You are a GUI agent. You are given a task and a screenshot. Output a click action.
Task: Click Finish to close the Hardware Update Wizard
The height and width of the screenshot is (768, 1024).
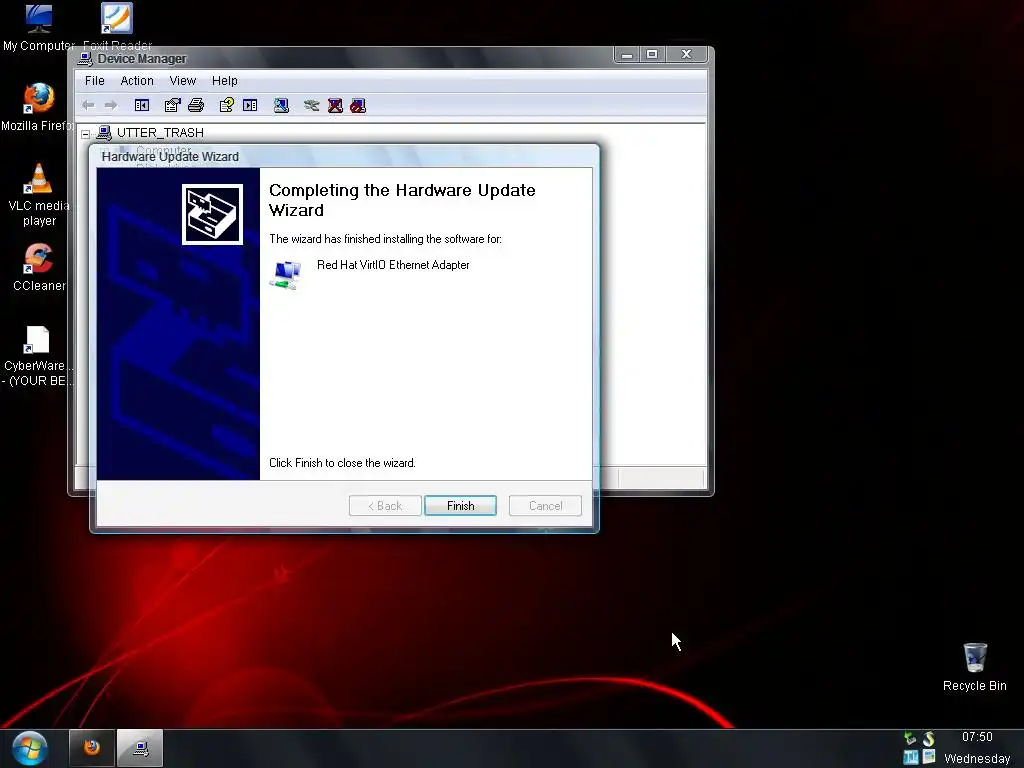(x=460, y=505)
